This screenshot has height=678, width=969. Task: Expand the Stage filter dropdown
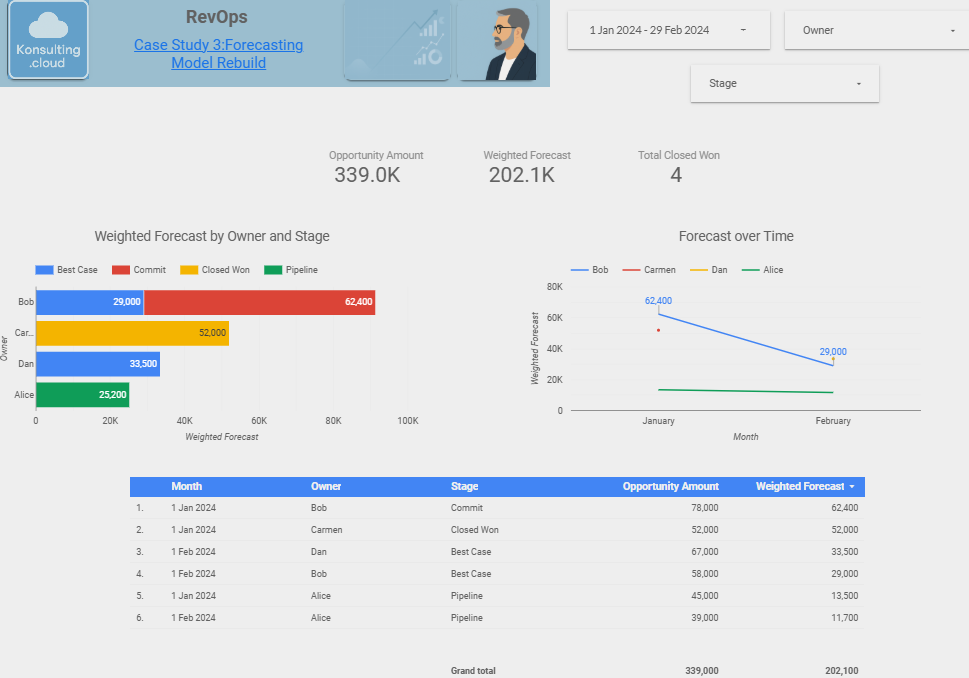point(784,84)
